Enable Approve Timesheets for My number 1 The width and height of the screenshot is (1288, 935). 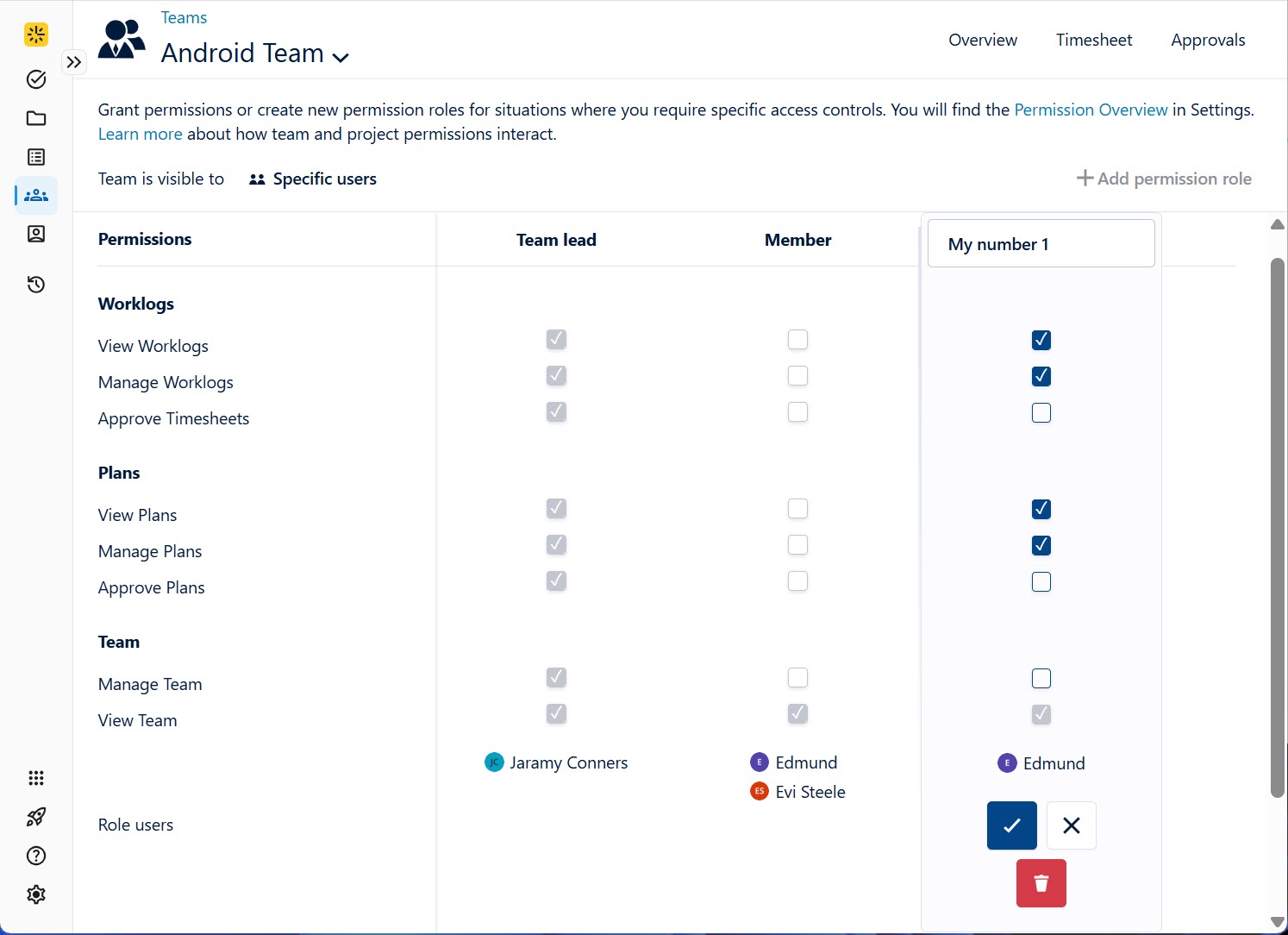pos(1041,413)
